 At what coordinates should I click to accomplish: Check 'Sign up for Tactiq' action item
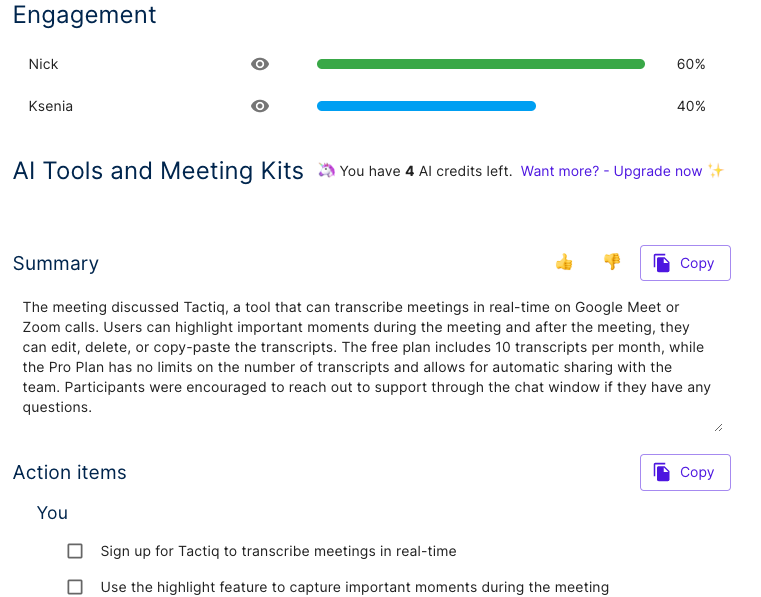[x=75, y=551]
